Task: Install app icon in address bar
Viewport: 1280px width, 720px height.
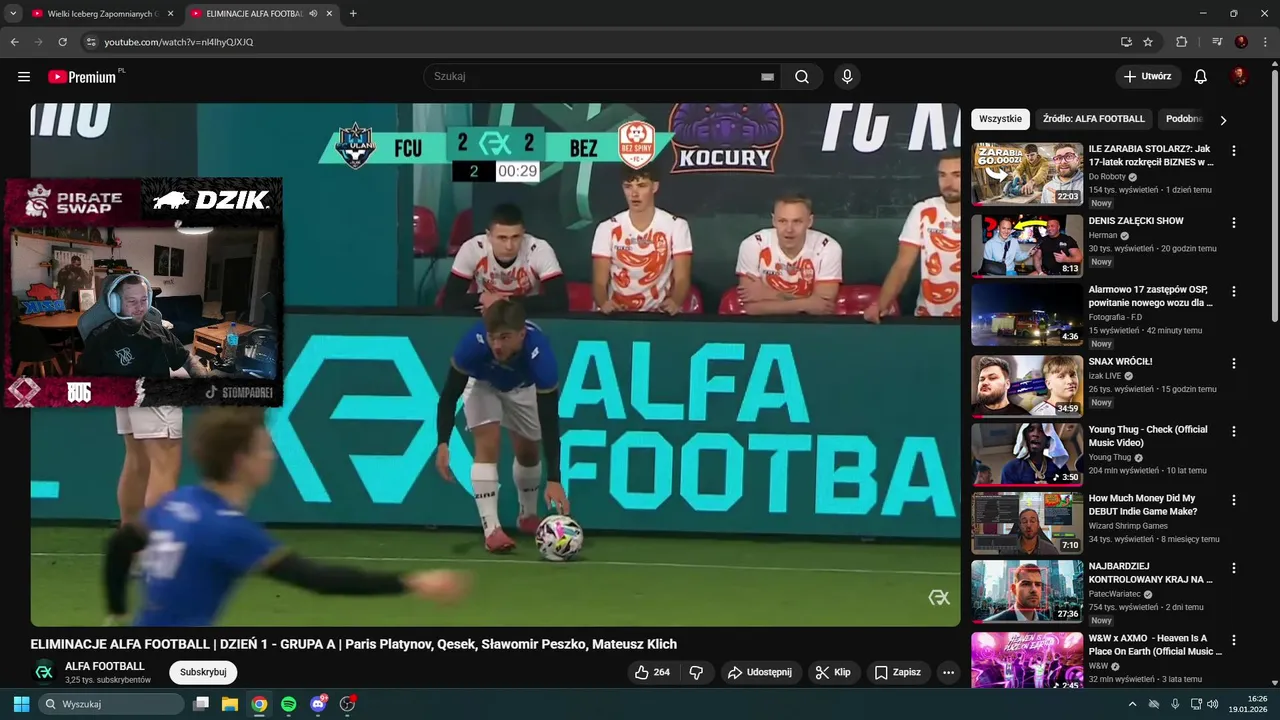Action: (x=1126, y=42)
